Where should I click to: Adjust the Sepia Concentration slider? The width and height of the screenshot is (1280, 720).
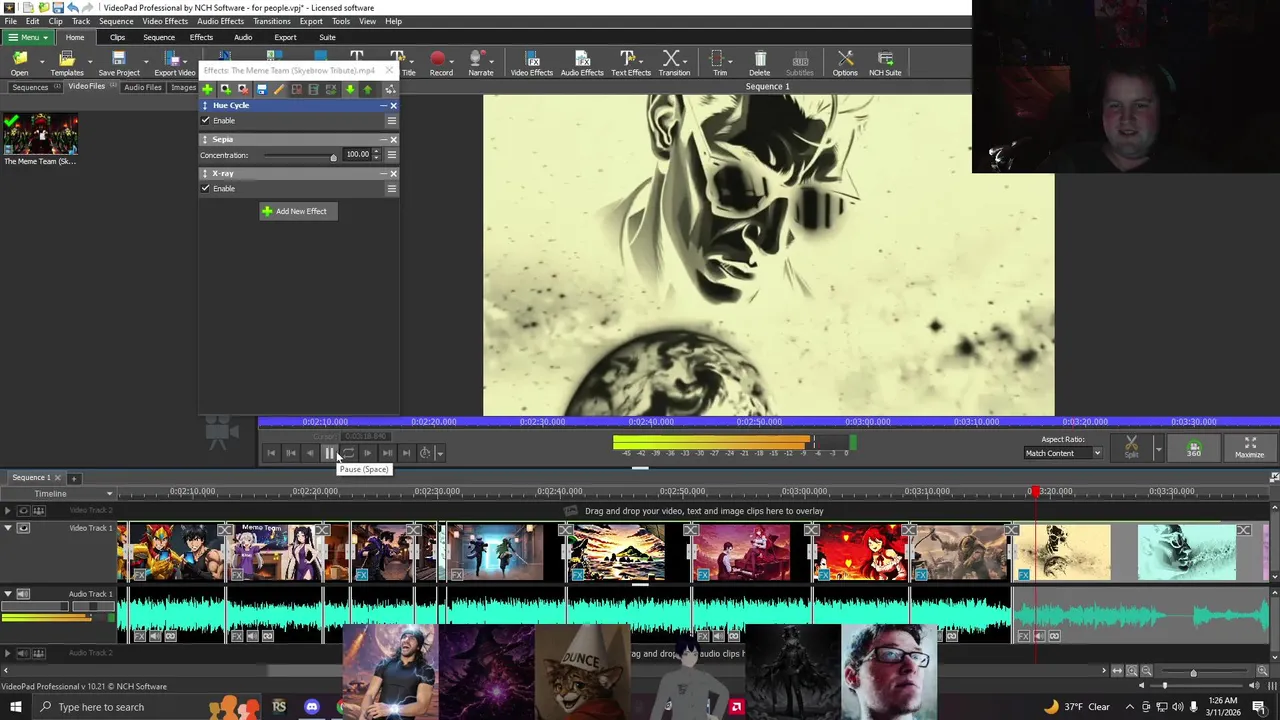pyautogui.click(x=300, y=156)
